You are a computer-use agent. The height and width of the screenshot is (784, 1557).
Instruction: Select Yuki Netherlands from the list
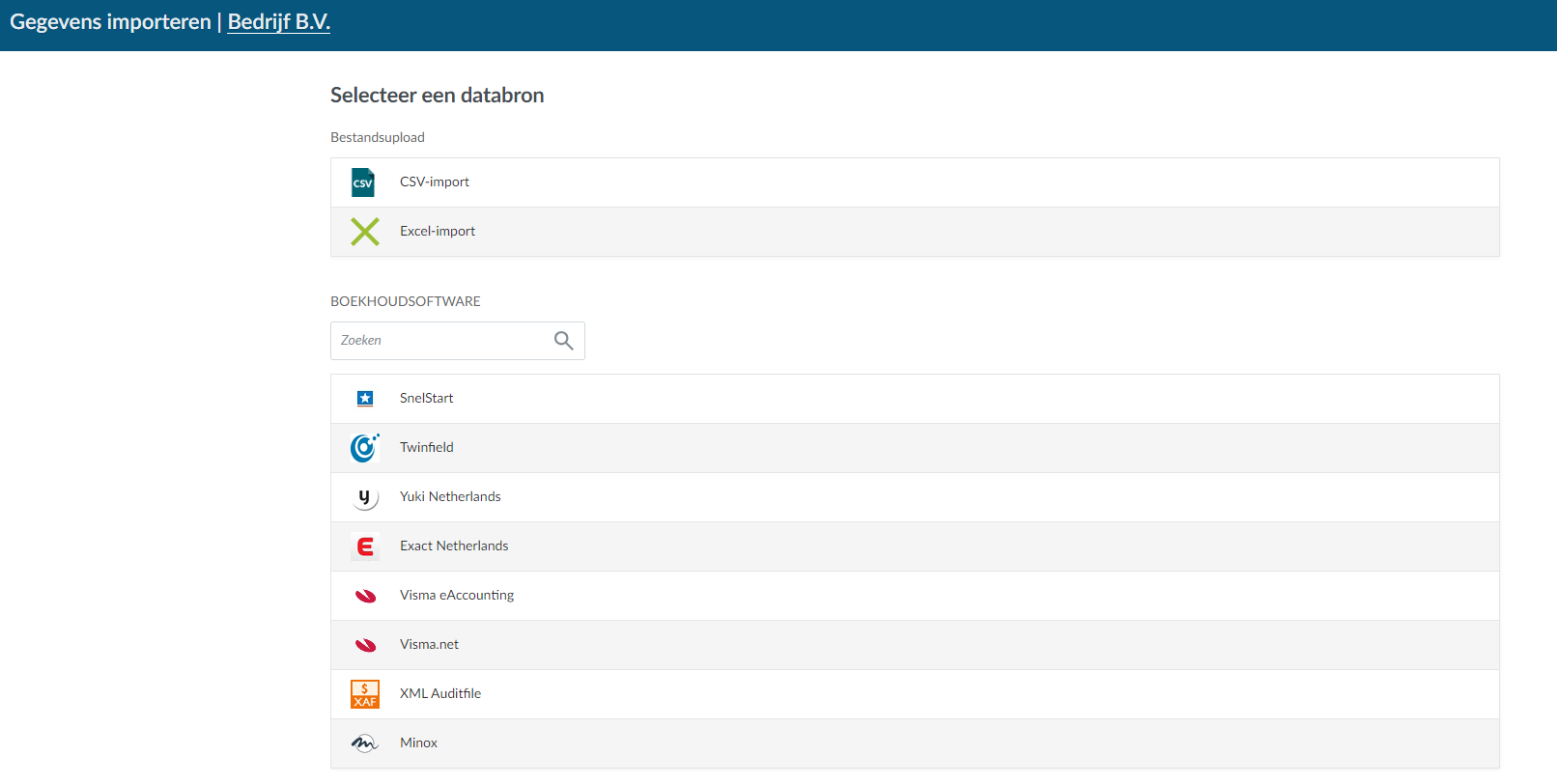pyautogui.click(x=915, y=497)
